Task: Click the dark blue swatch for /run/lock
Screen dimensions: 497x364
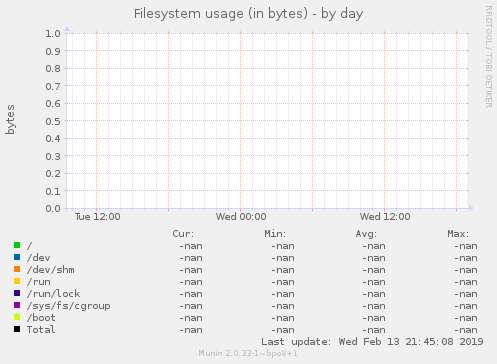Action: tap(17, 293)
